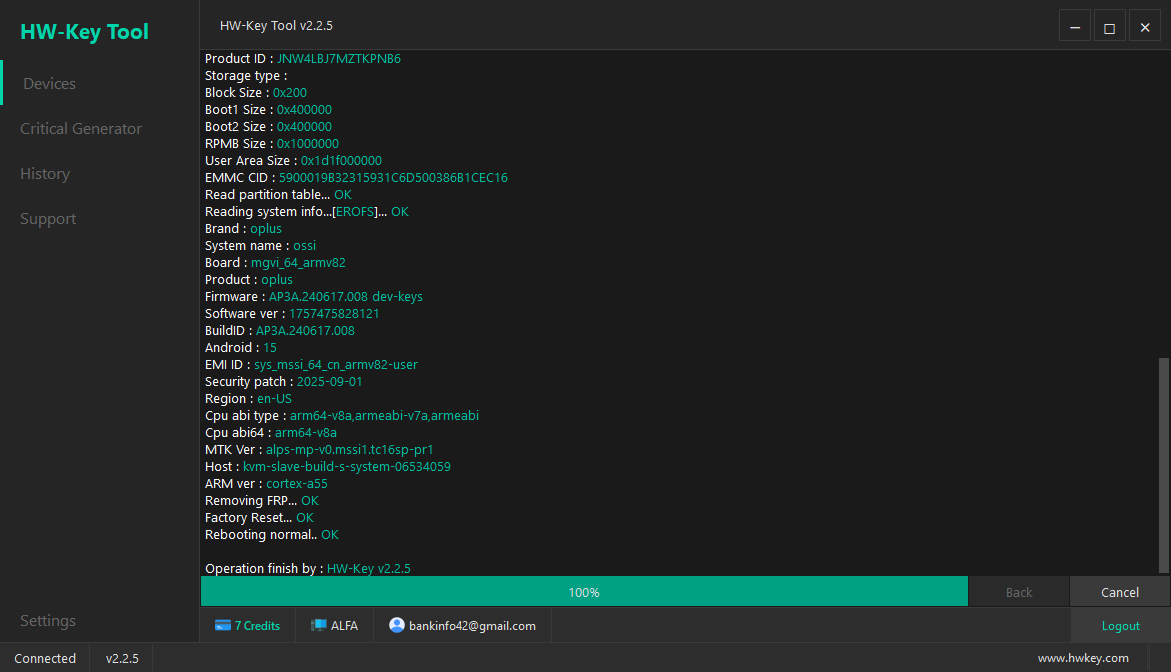Open the Devices panel in the sidebar
Viewport: 1171px width, 672px height.
click(x=49, y=83)
